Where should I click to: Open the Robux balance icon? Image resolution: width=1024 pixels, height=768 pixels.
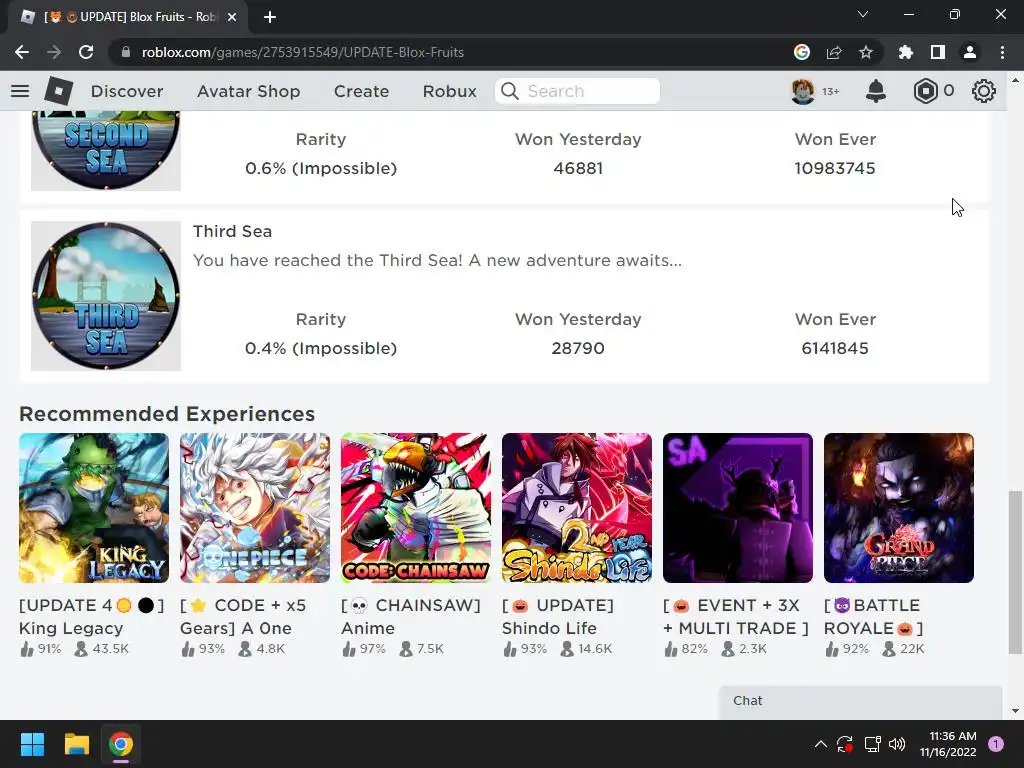tap(925, 91)
